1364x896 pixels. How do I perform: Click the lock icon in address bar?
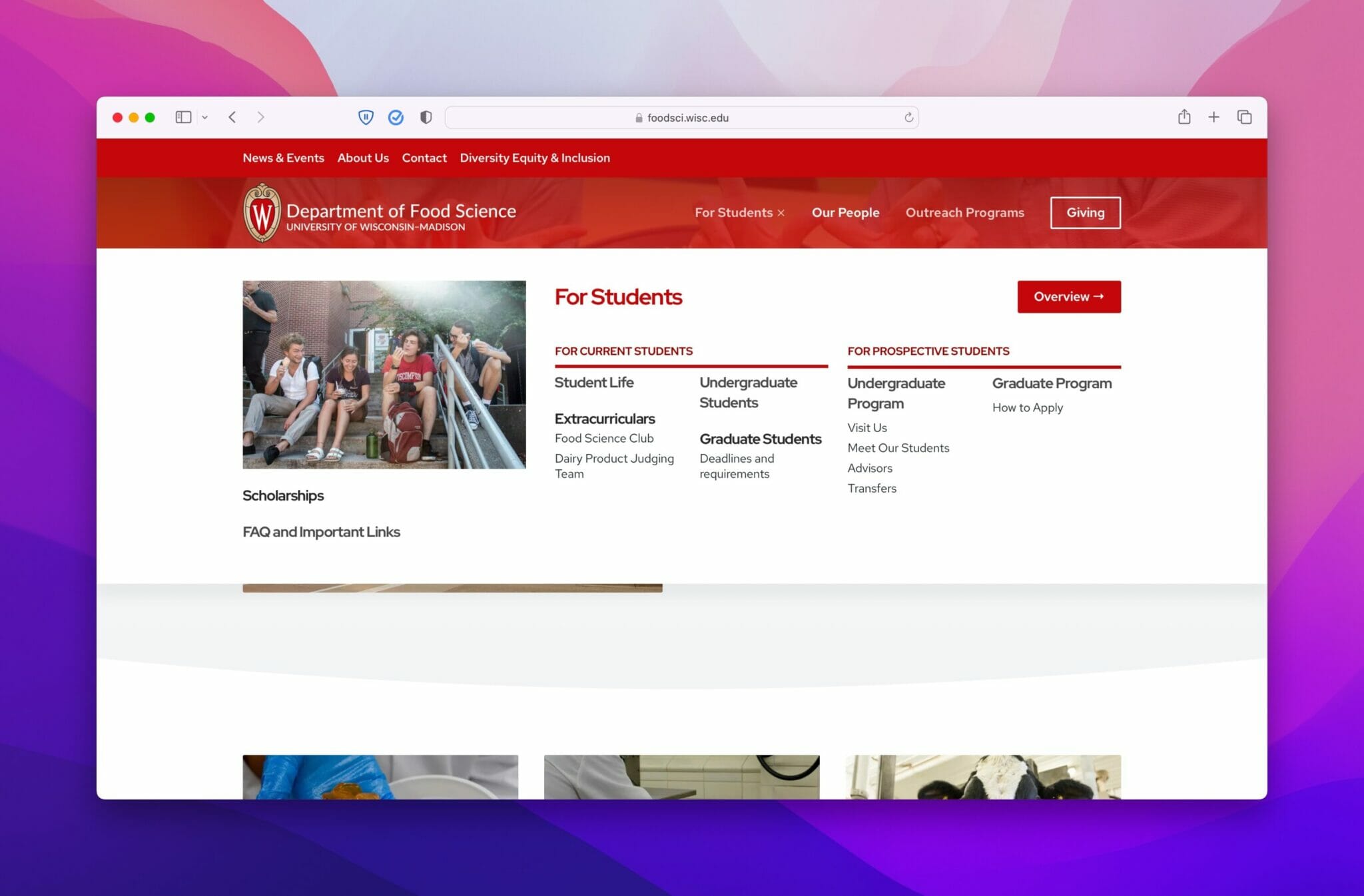[639, 118]
